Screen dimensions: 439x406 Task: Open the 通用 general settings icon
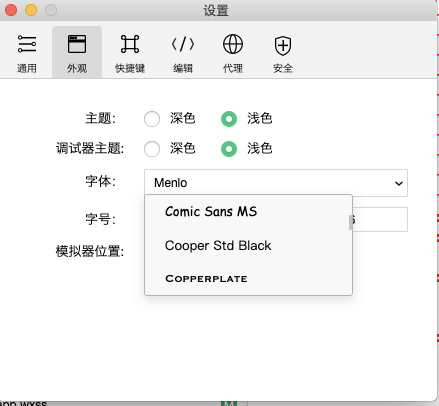tap(27, 44)
